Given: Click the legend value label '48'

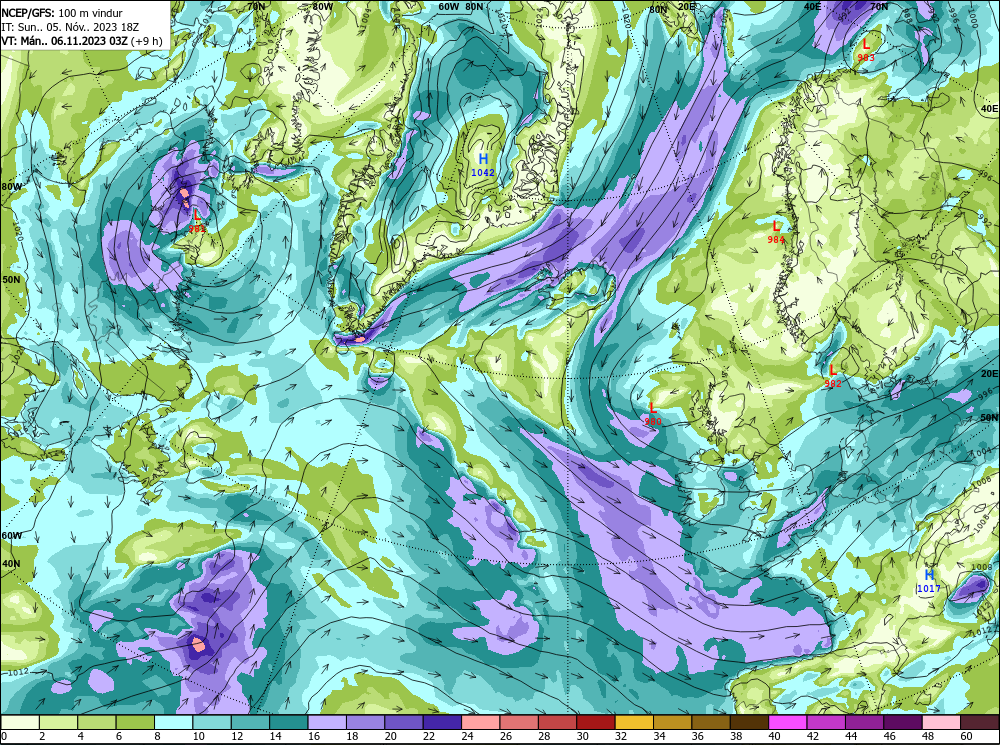Looking at the screenshot, I should pyautogui.click(x=927, y=737).
